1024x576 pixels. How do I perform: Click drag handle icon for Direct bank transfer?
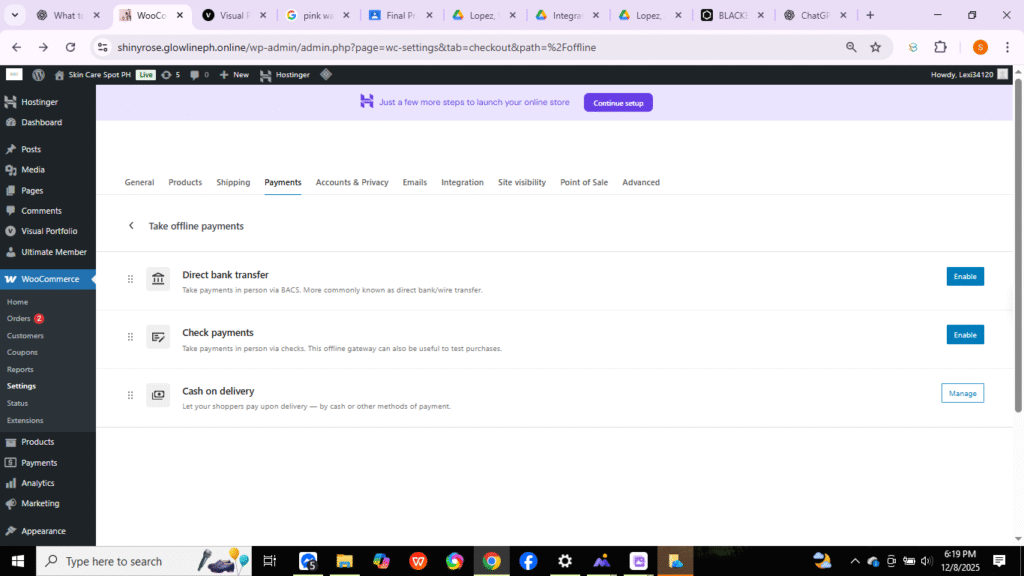coord(130,279)
